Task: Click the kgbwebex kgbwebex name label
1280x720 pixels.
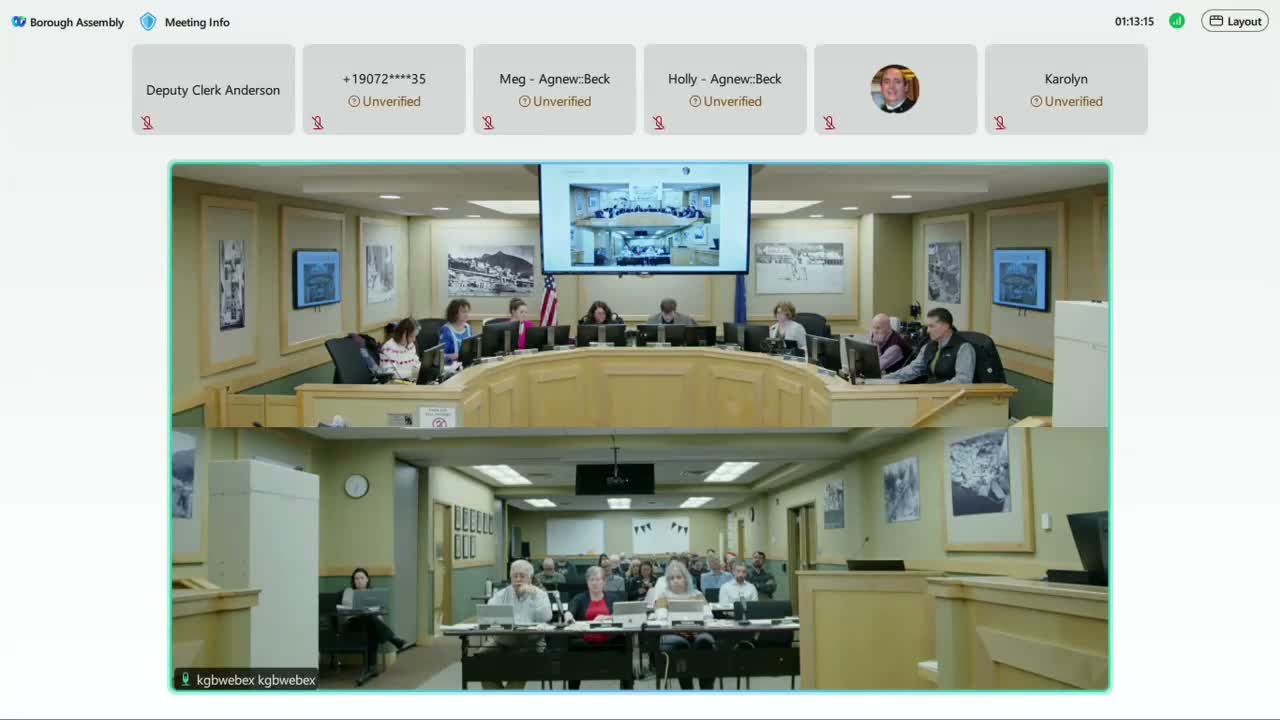Action: [254, 679]
